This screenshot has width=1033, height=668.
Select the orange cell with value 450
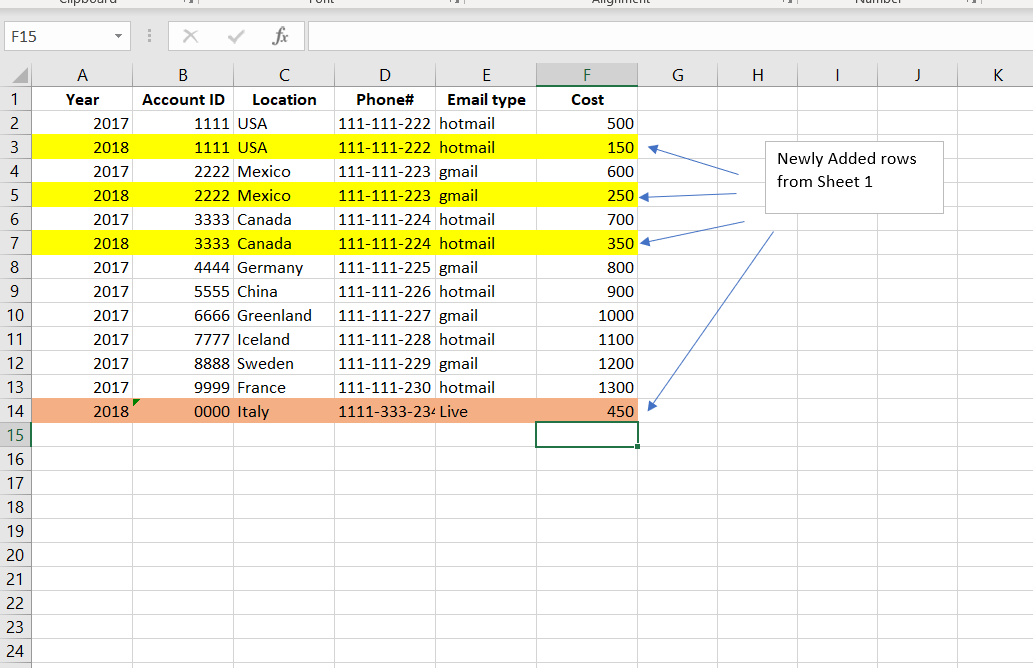587,411
